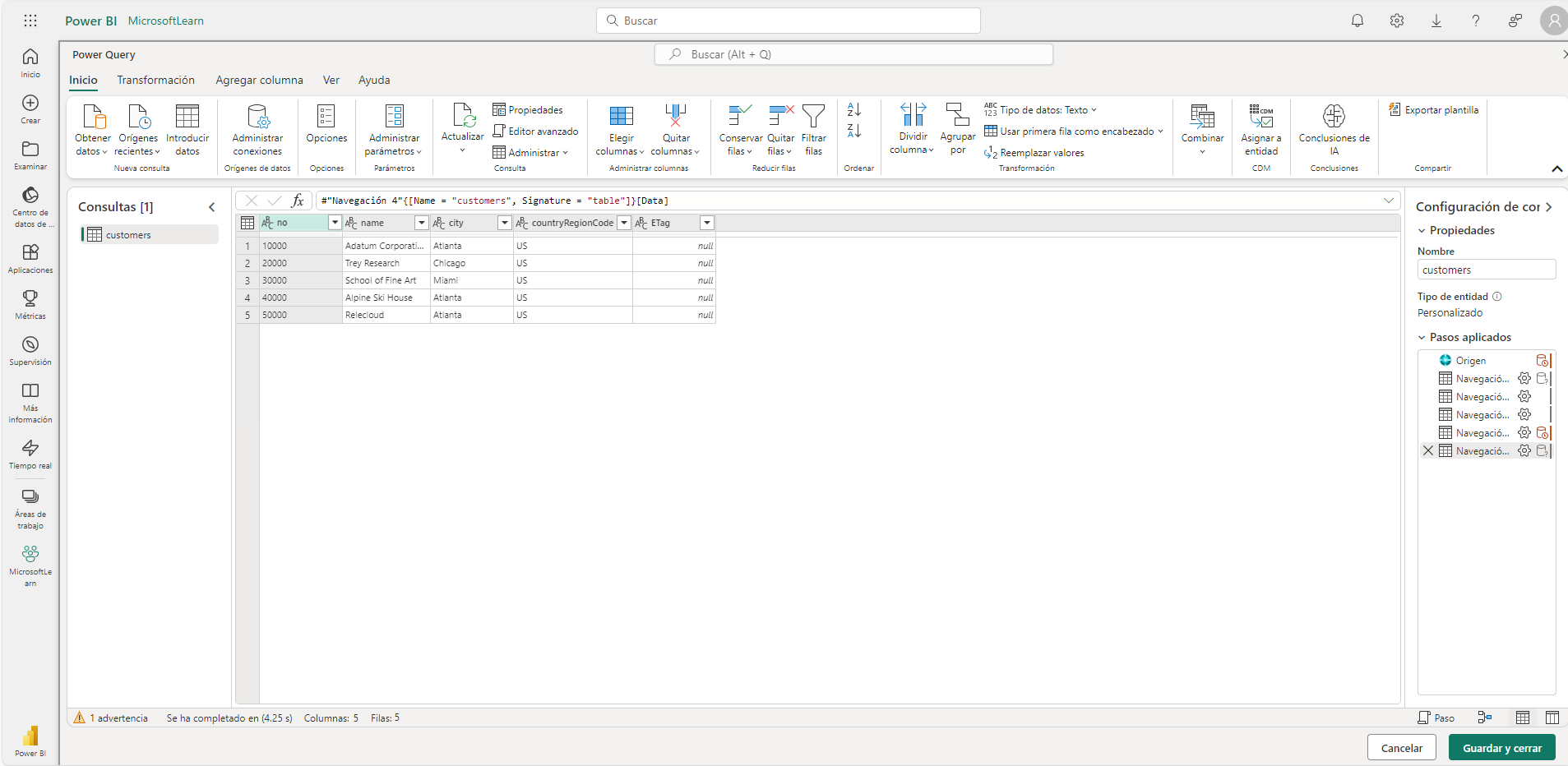Viewport: 1568px width, 766px height.
Task: Open the Power BI settings gear
Action: 1397,21
